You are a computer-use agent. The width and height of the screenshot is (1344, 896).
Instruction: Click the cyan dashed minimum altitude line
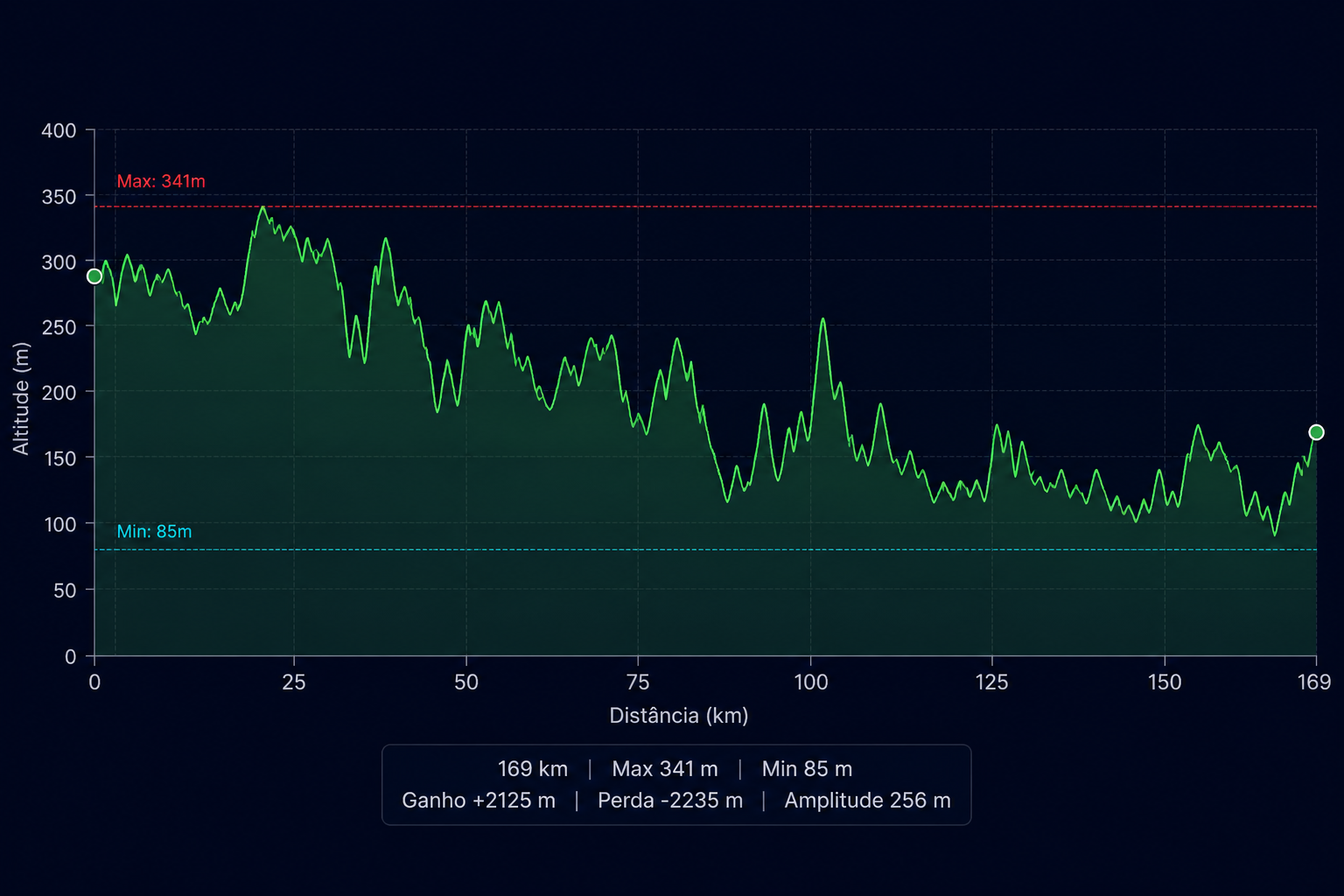[705, 549]
